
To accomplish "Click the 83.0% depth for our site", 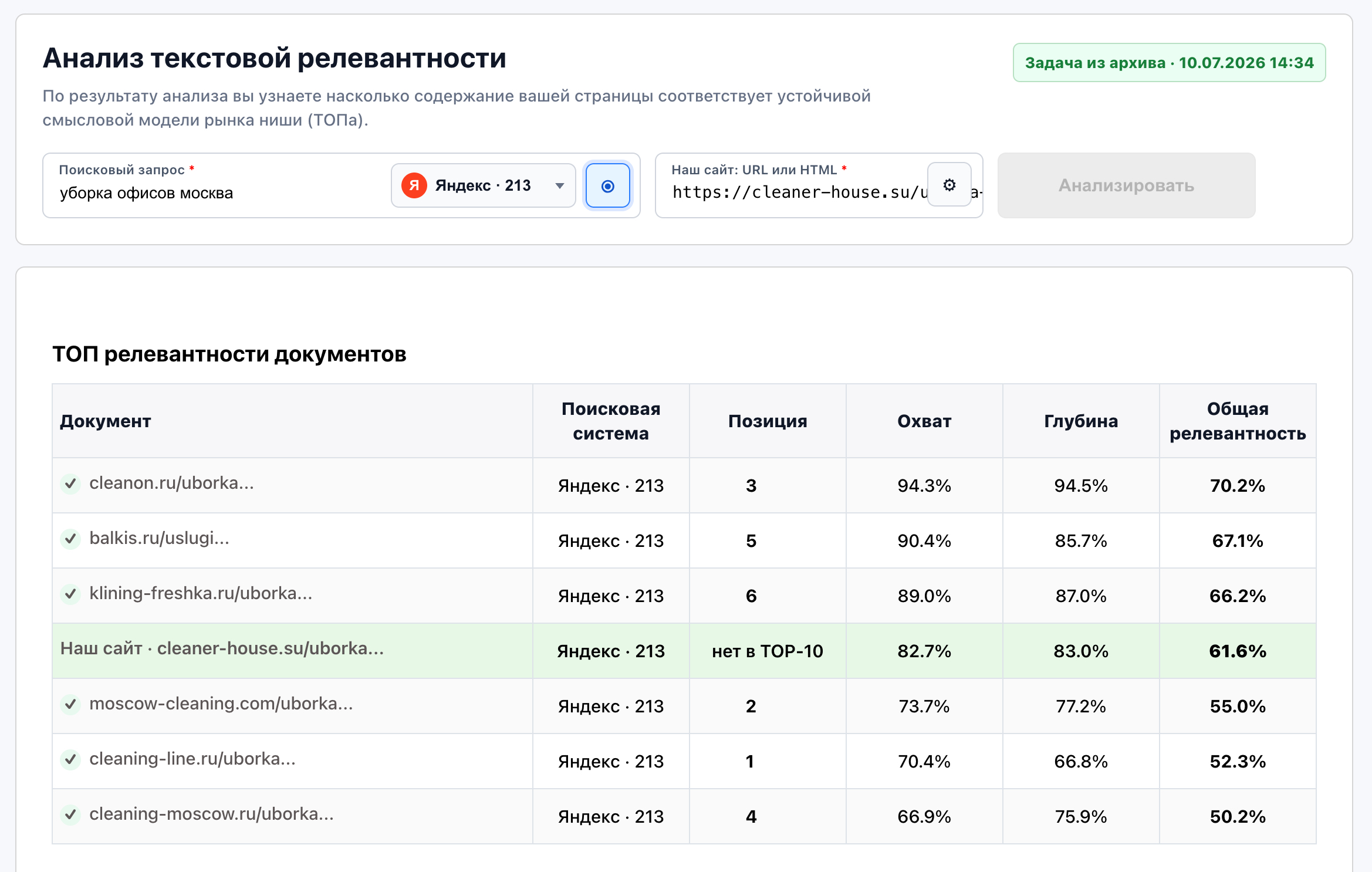I will tap(1081, 651).
